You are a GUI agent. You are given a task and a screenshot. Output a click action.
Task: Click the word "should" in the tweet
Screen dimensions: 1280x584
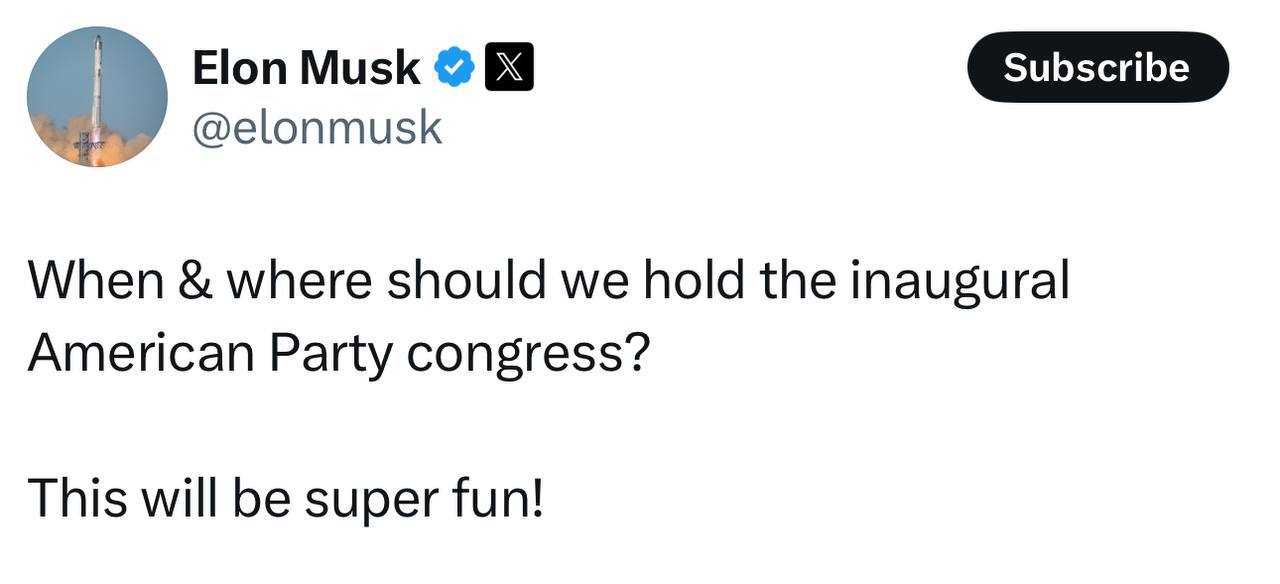point(466,279)
